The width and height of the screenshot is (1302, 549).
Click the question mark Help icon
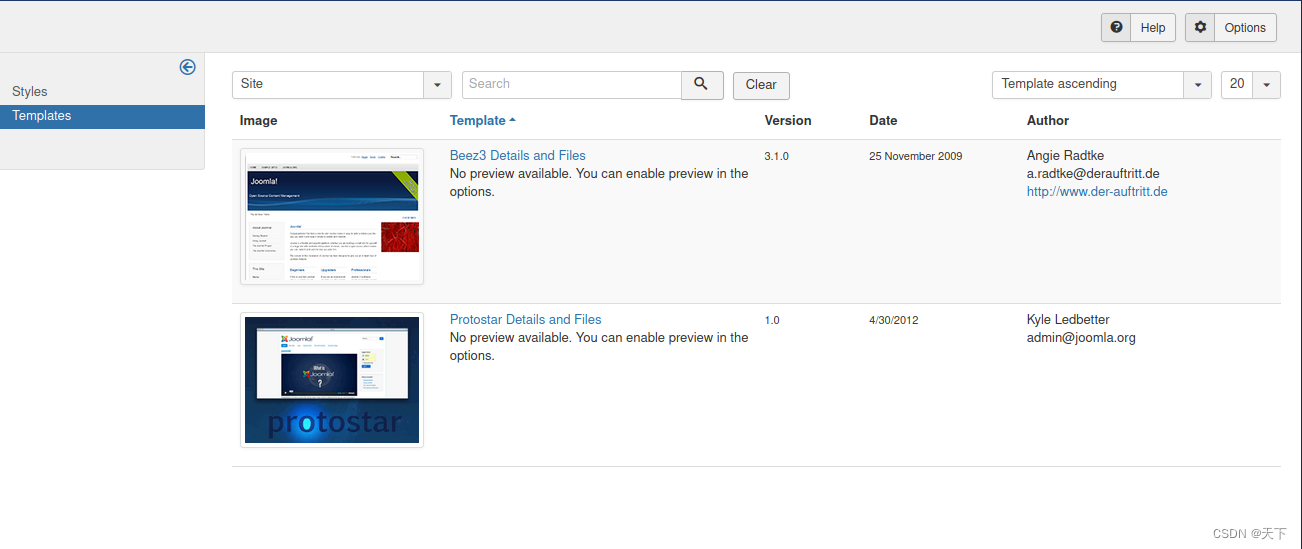pos(1116,27)
